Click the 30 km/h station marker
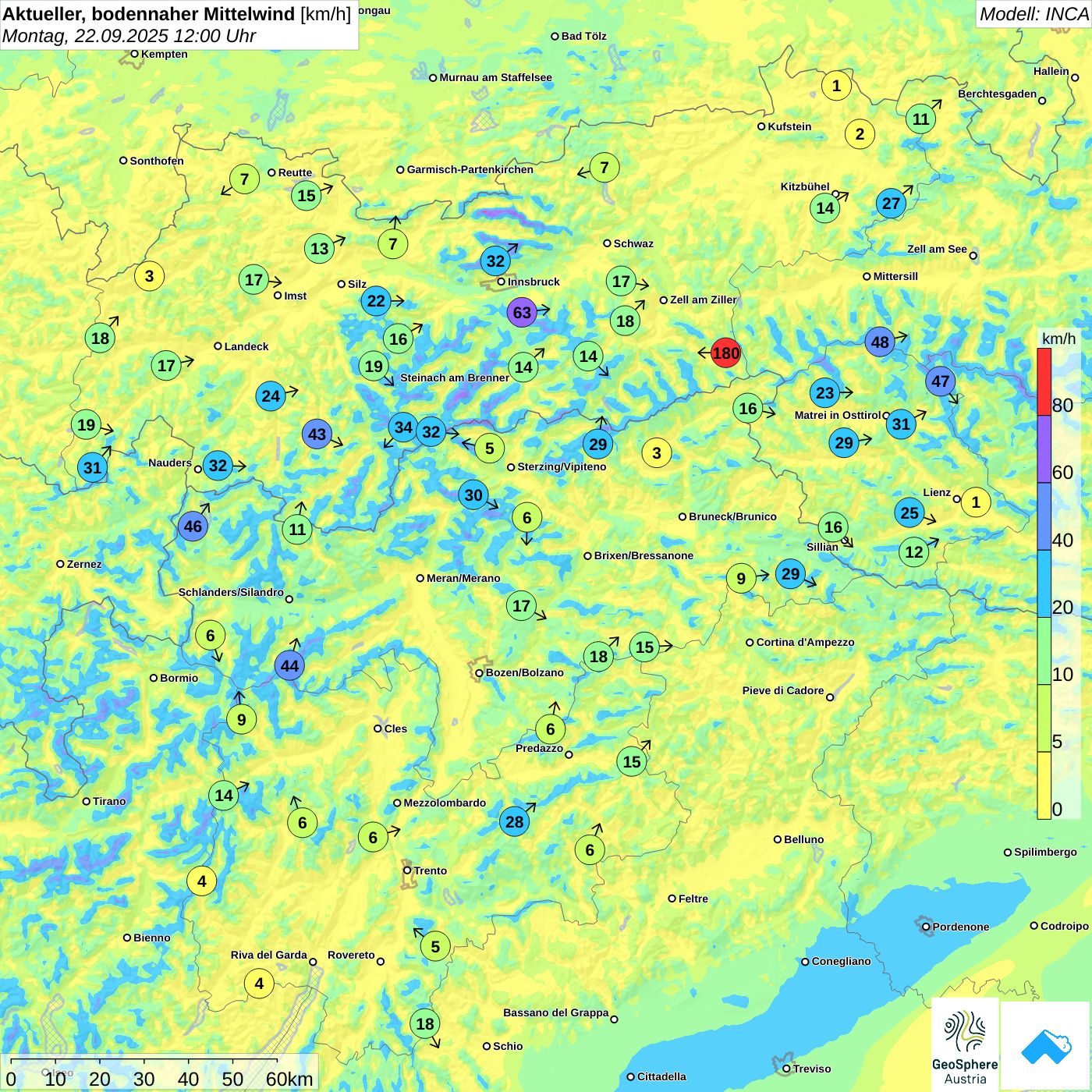The image size is (1092, 1092). [x=473, y=495]
